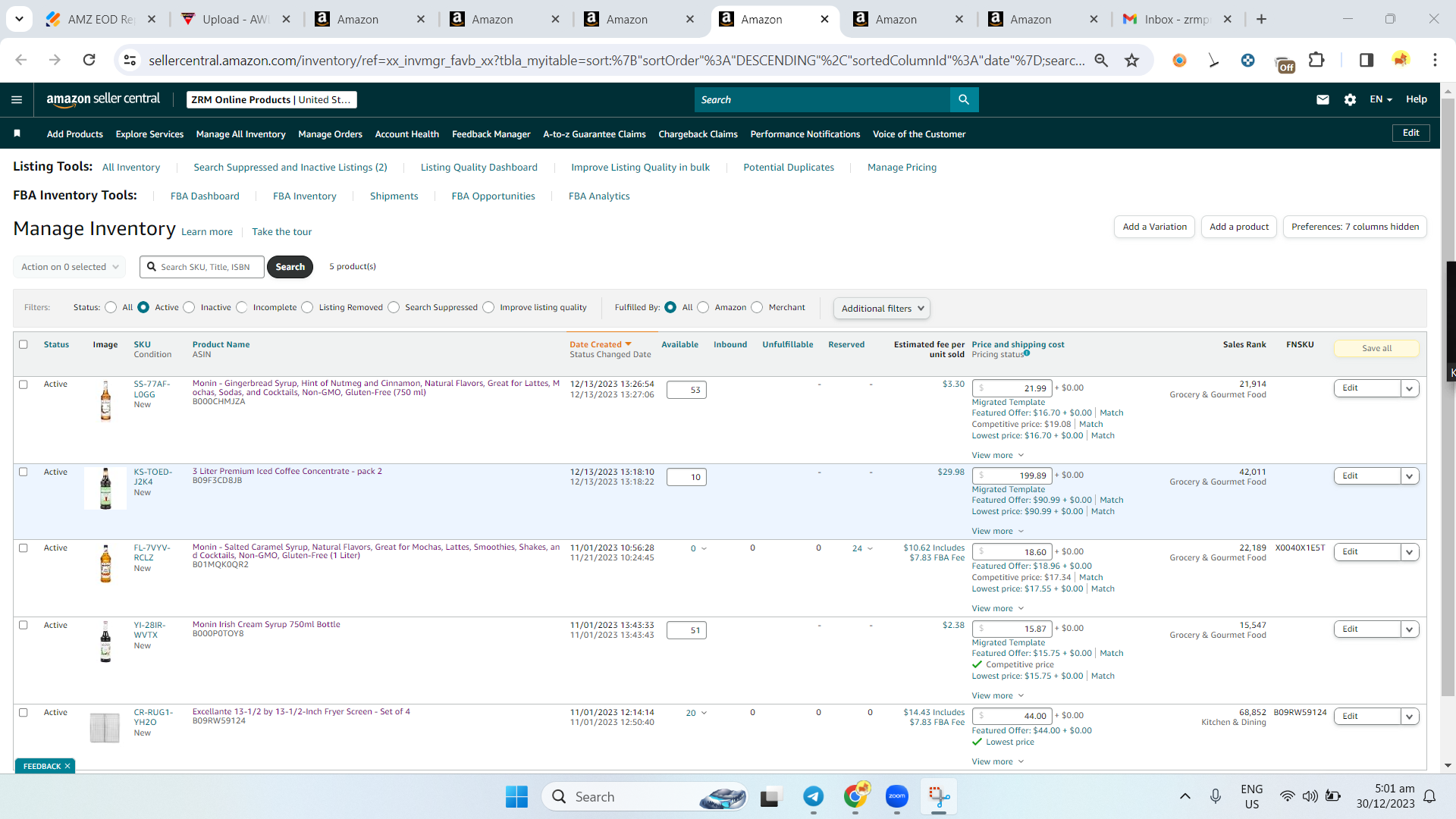The height and width of the screenshot is (819, 1456).
Task: Select the Listing Removed status filter
Action: pyautogui.click(x=307, y=307)
